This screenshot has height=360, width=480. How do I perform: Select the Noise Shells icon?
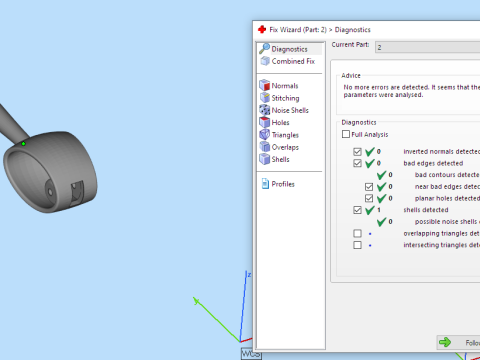[265, 110]
